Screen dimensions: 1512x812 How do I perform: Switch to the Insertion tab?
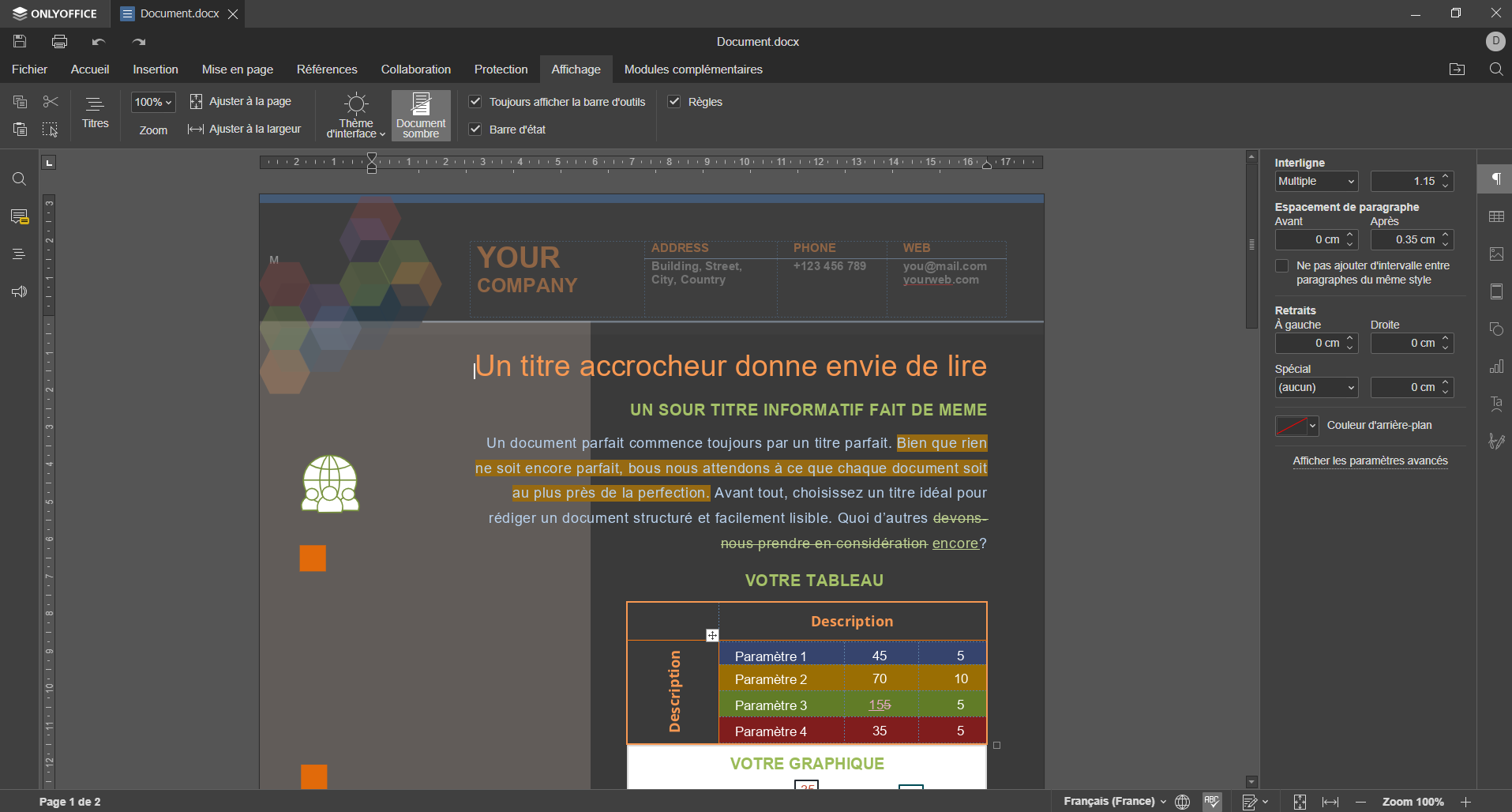(156, 70)
